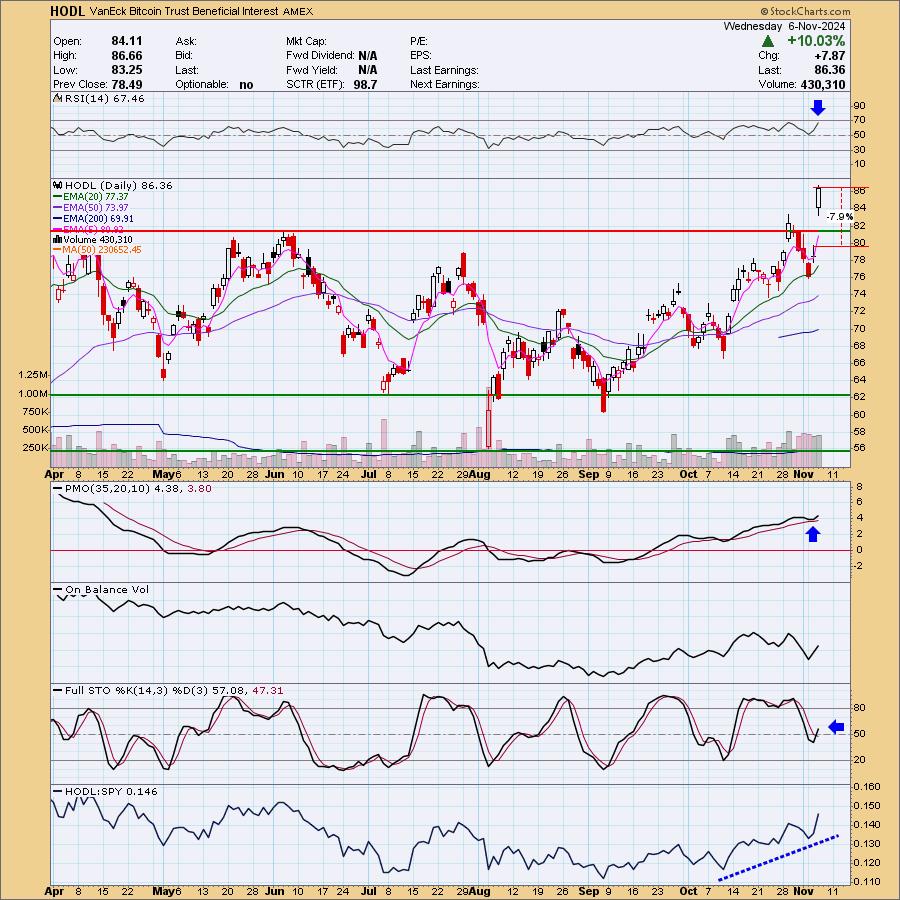The image size is (900, 900).
Task: Click the 0.160 label on HODL:SPY axis
Action: (x=867, y=786)
